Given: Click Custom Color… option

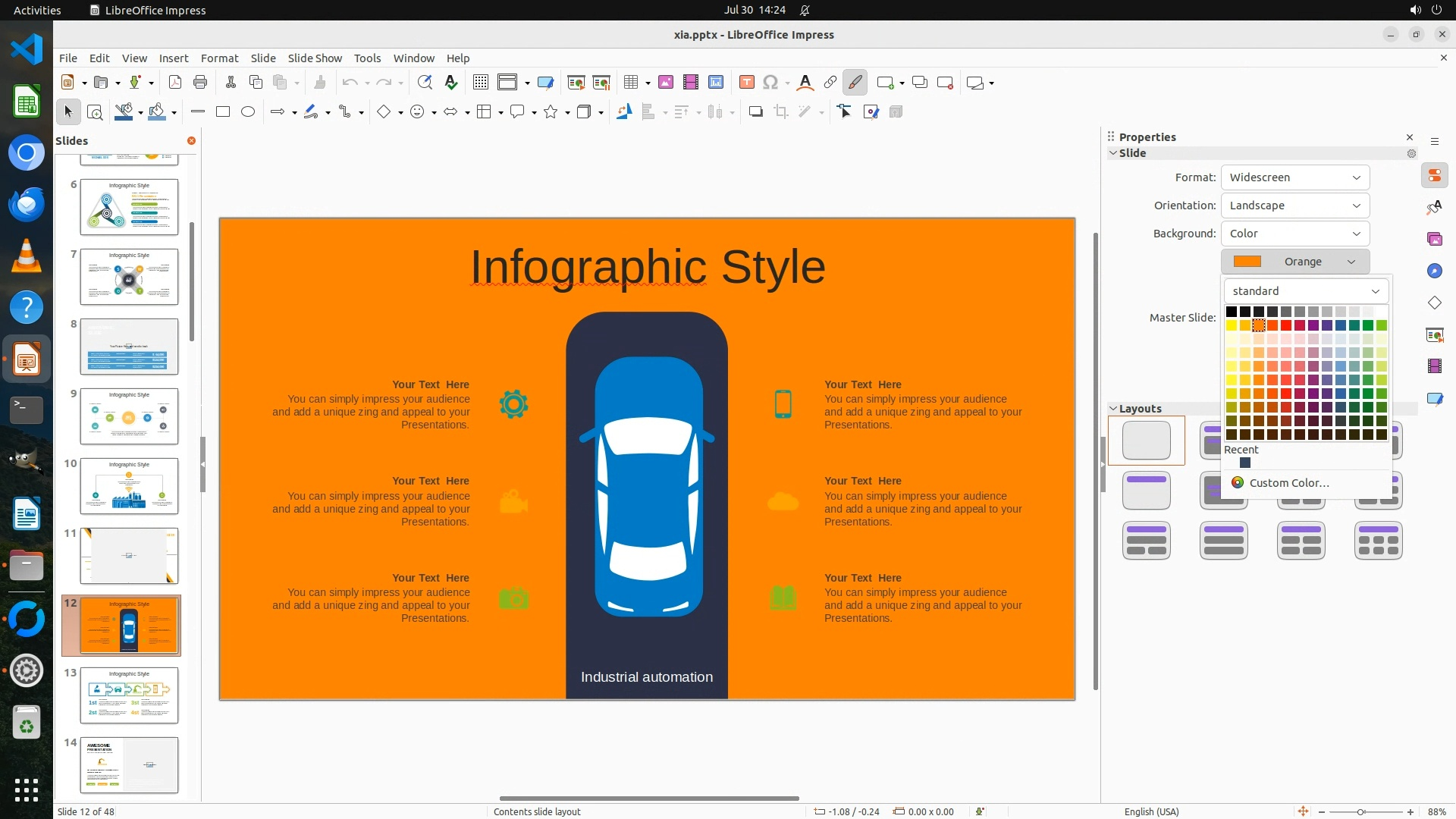Looking at the screenshot, I should (x=1288, y=483).
